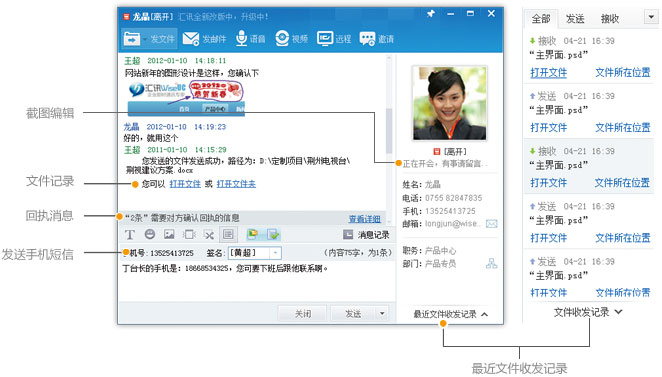Click the sender name 王超 at 14:18:11
This screenshot has width=662, height=377.
pyautogui.click(x=132, y=61)
